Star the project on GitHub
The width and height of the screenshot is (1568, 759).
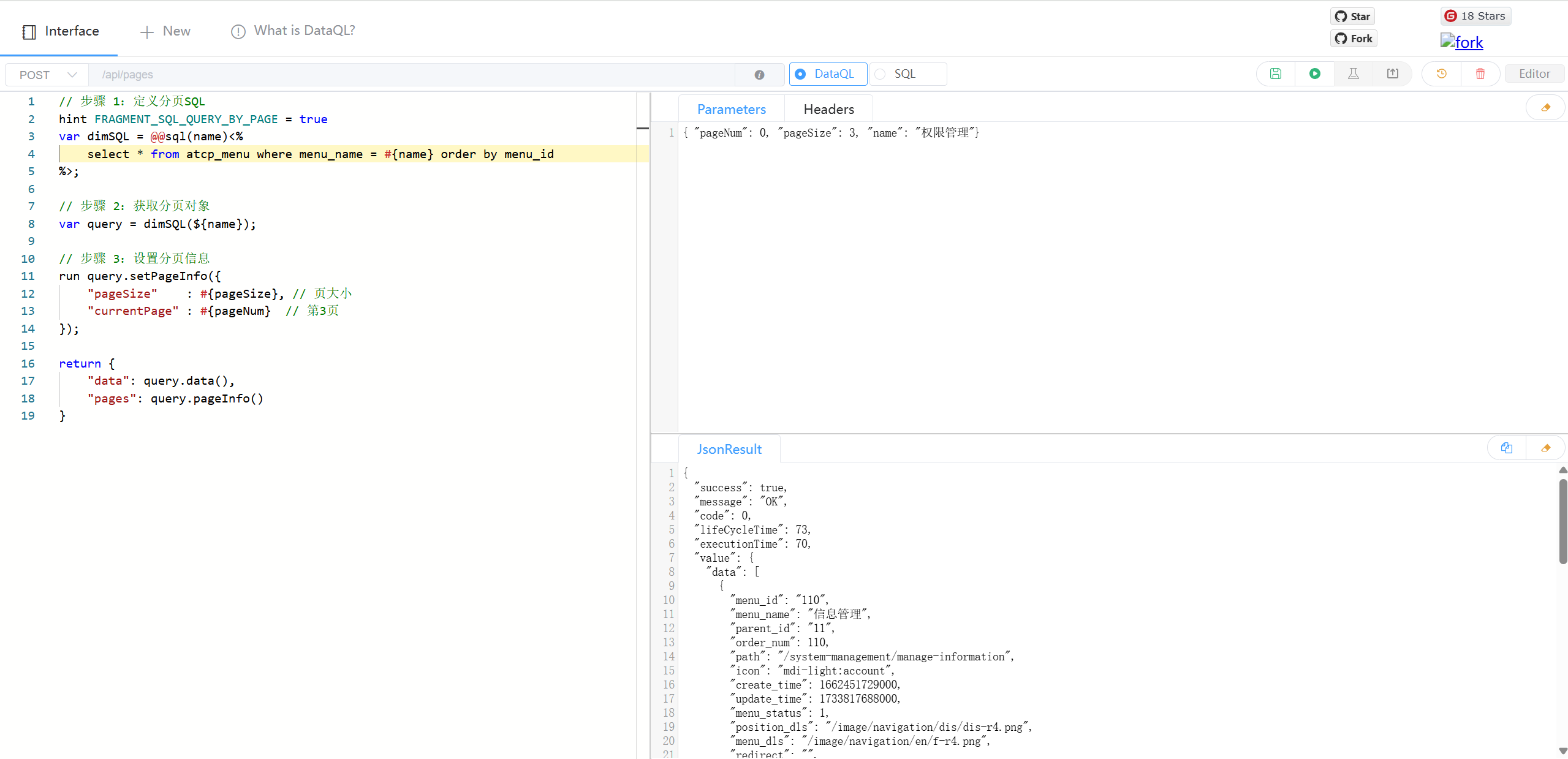tap(1352, 16)
